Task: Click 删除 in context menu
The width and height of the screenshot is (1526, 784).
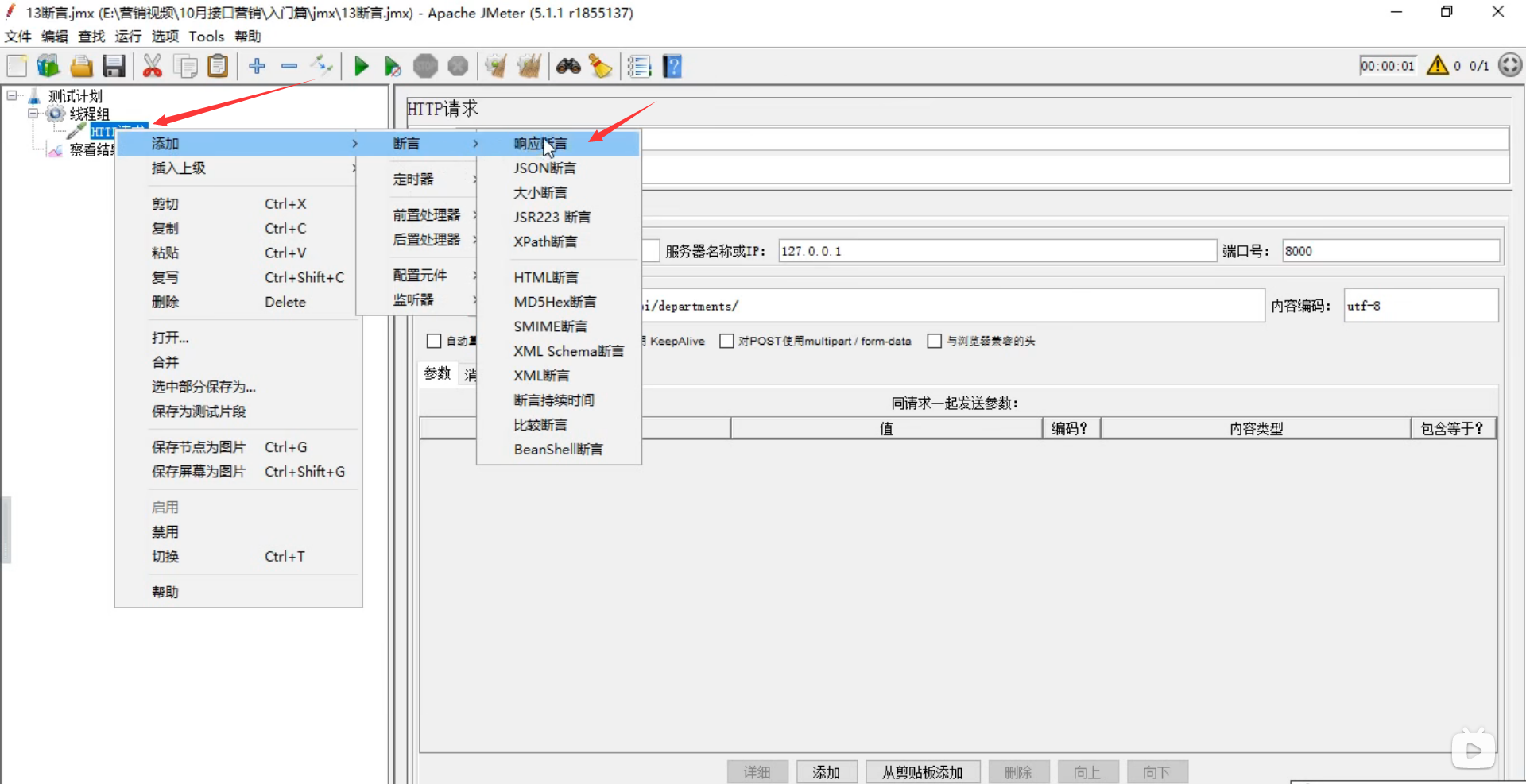Action: pyautogui.click(x=238, y=302)
